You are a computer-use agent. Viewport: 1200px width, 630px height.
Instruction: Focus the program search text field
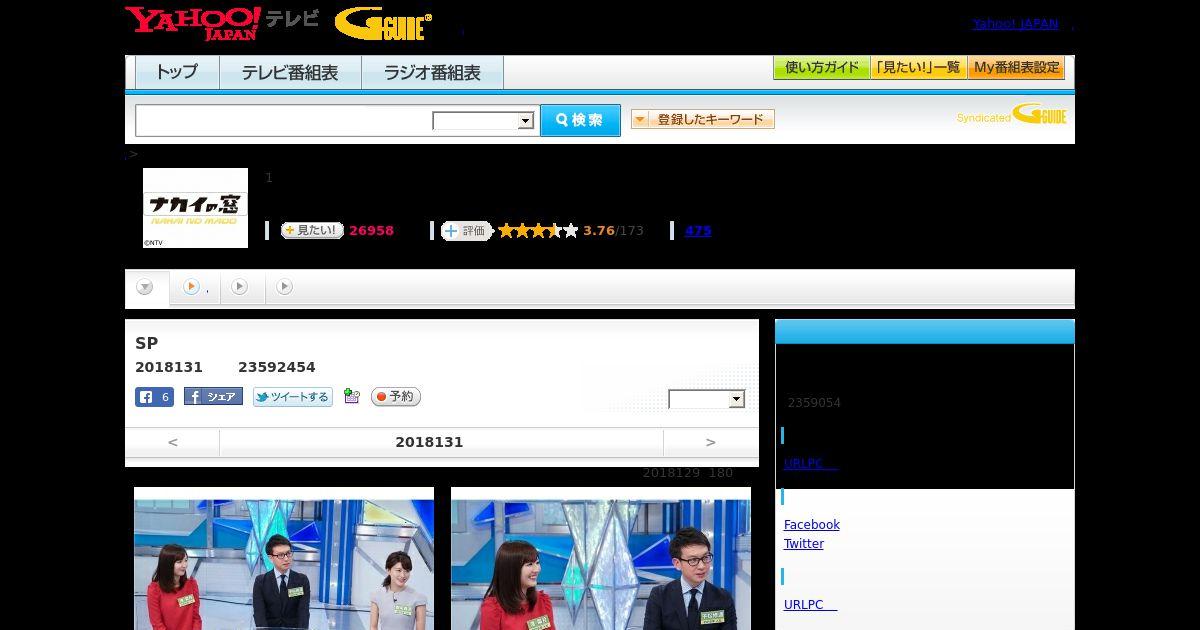[284, 120]
